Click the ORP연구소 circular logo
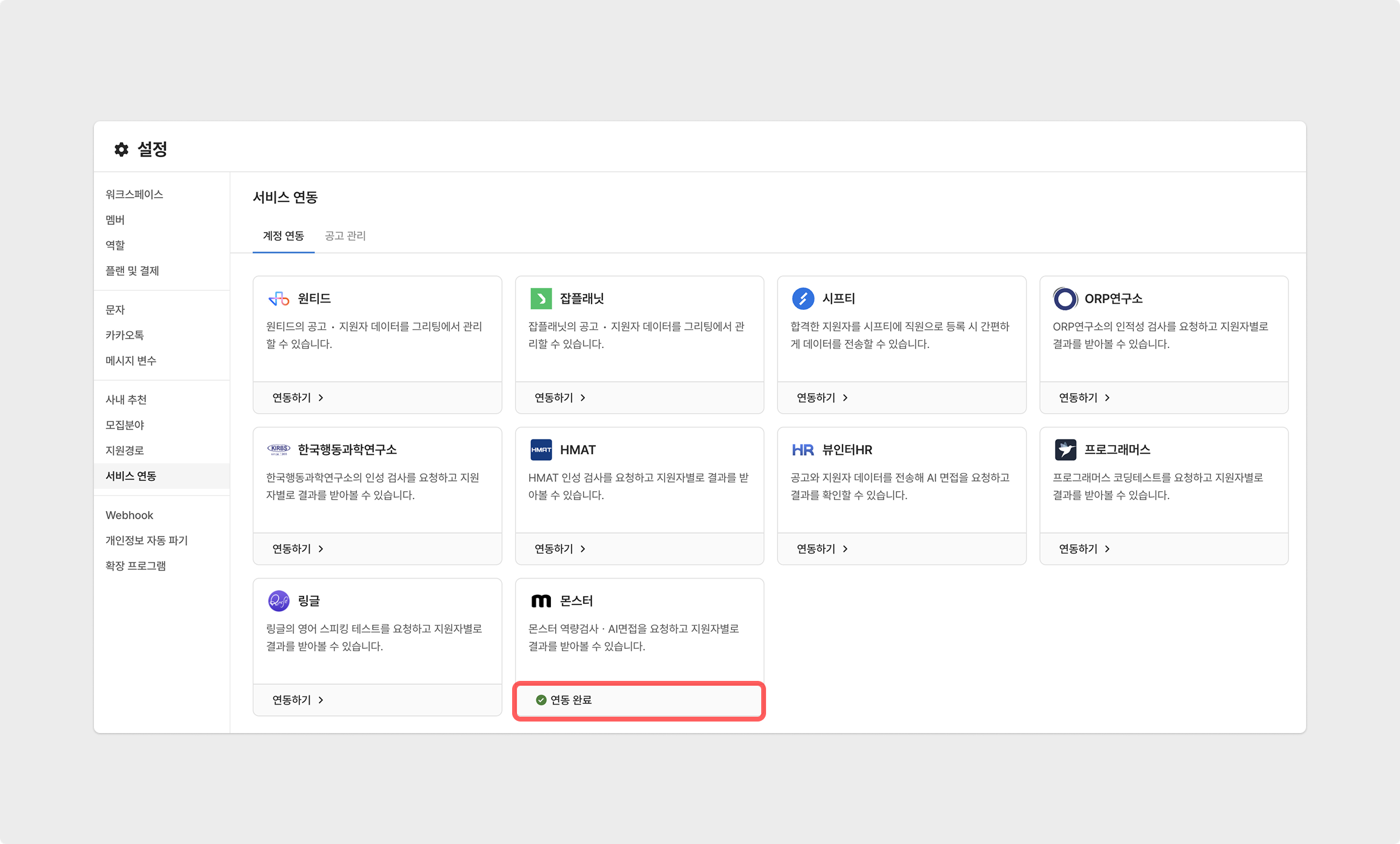The width and height of the screenshot is (1400, 844). [x=1065, y=298]
